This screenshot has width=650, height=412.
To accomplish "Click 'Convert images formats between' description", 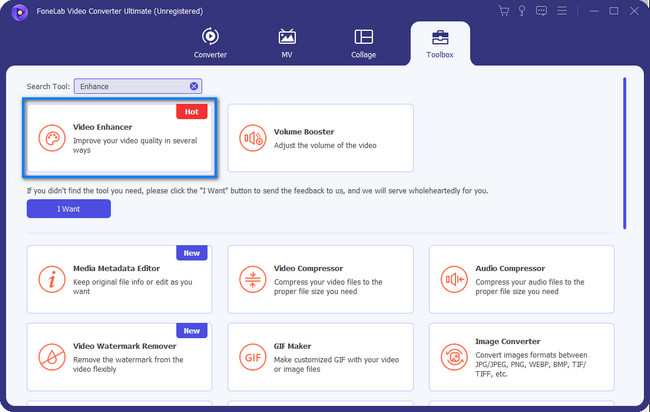I will [531, 364].
